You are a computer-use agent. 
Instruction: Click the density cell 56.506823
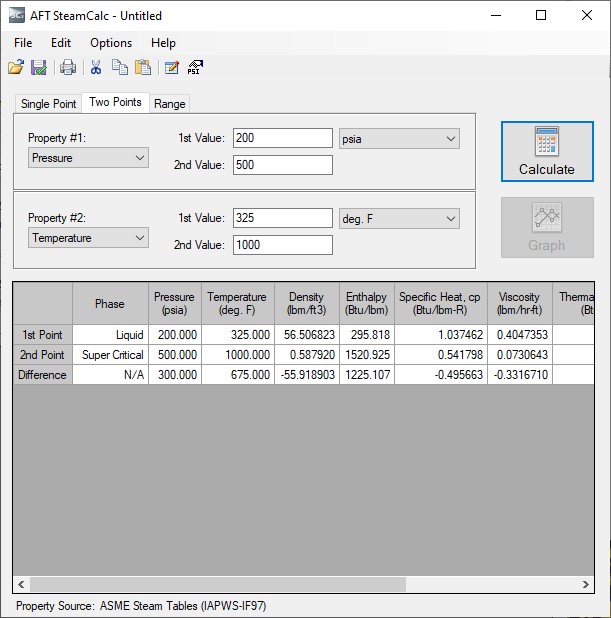click(307, 335)
